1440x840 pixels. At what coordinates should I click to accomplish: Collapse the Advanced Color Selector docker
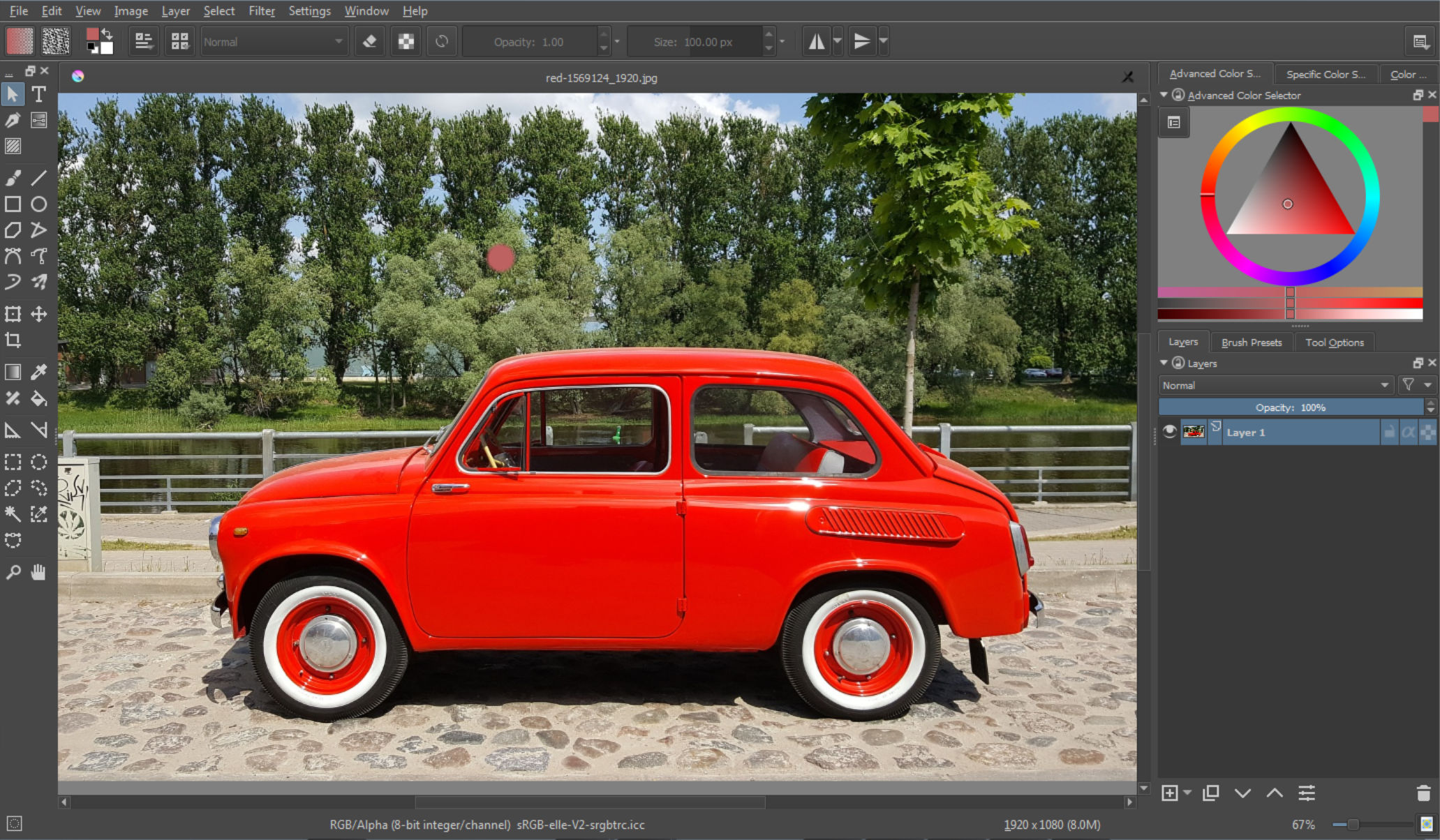tap(1164, 95)
